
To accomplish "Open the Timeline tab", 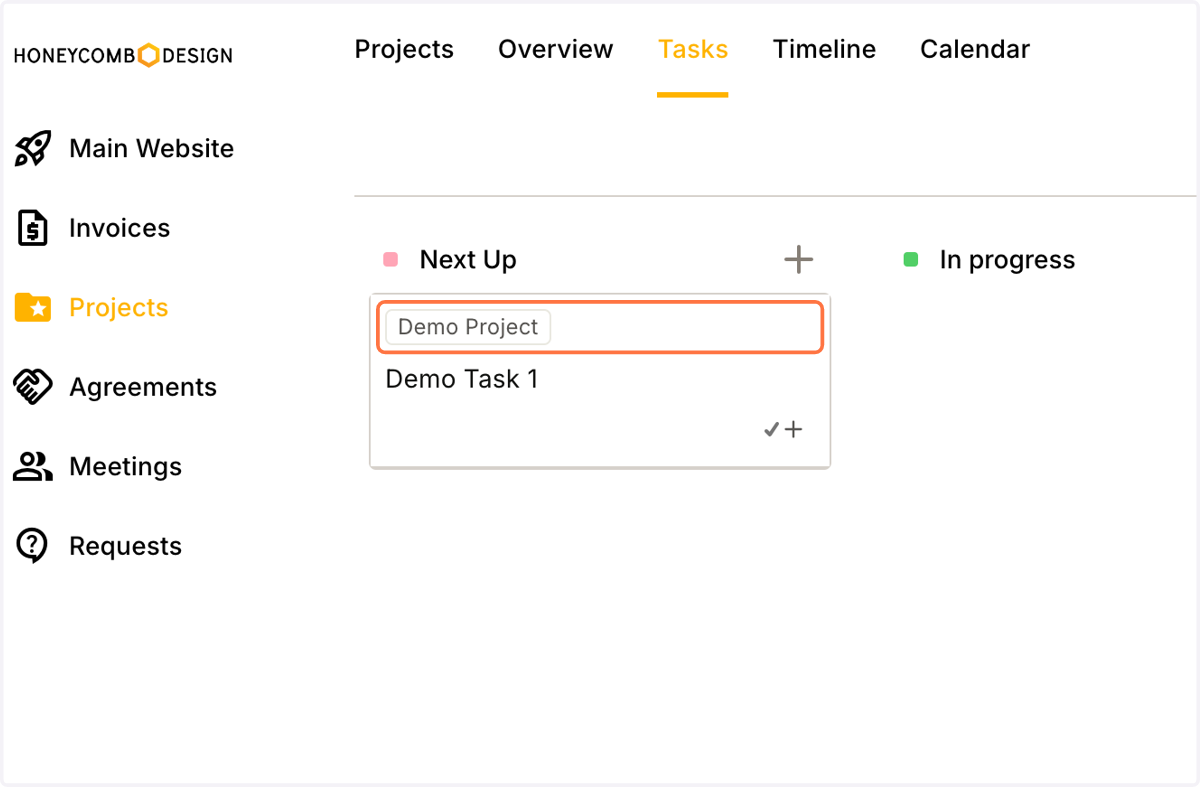I will pos(824,49).
